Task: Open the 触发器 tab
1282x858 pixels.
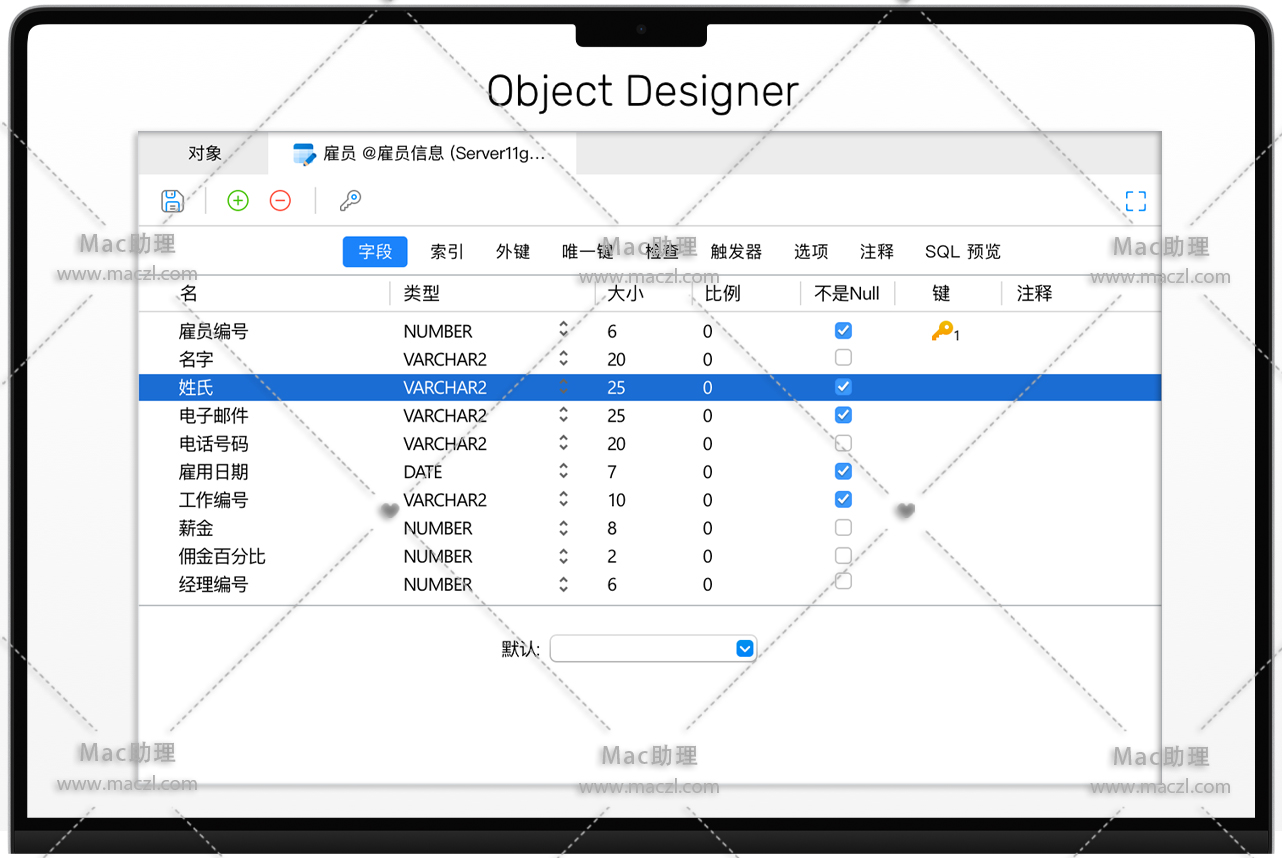Action: [x=736, y=252]
